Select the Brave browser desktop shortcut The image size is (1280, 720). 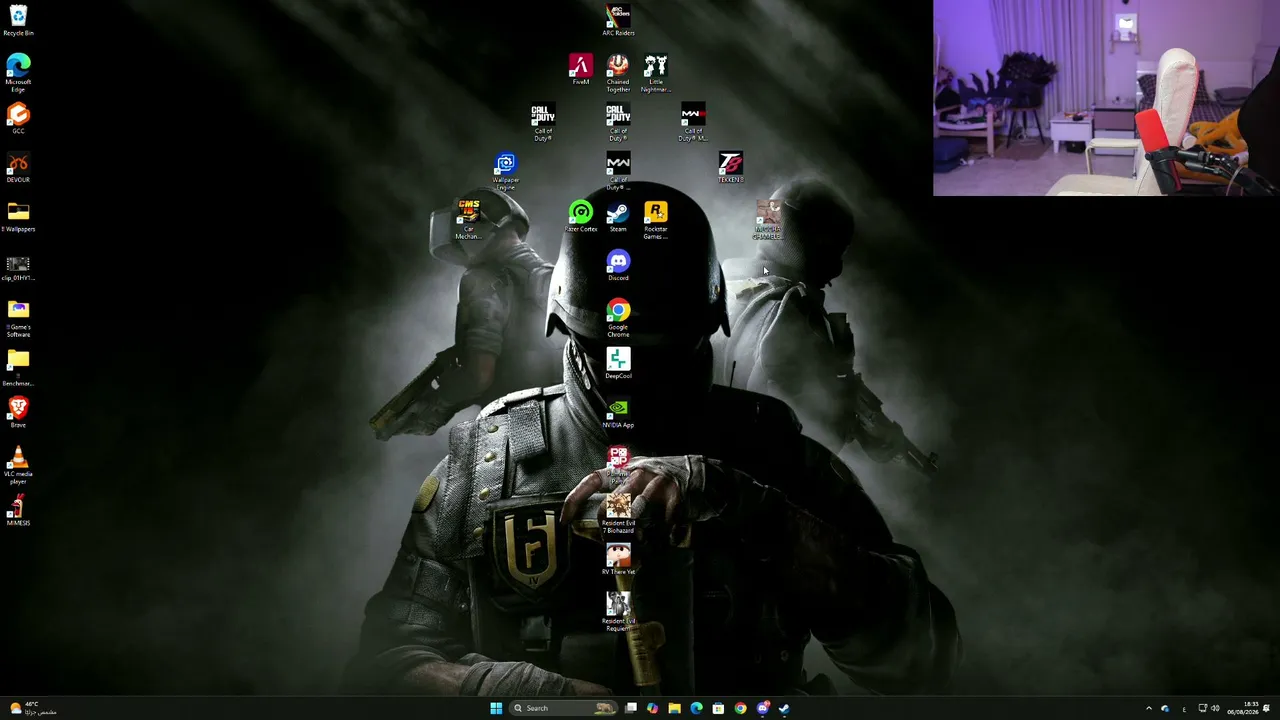(18, 412)
